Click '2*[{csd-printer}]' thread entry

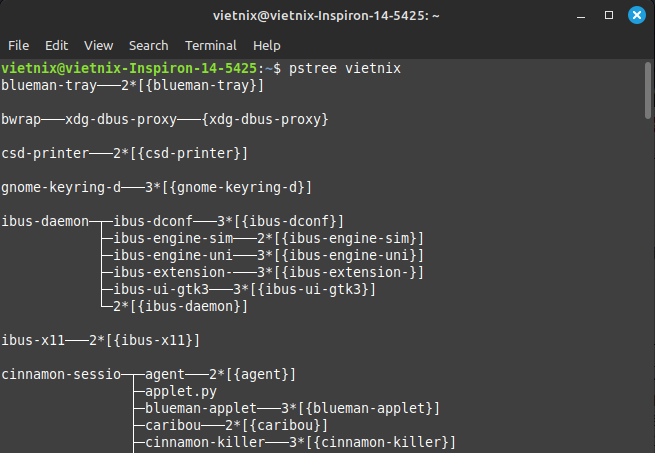point(180,153)
